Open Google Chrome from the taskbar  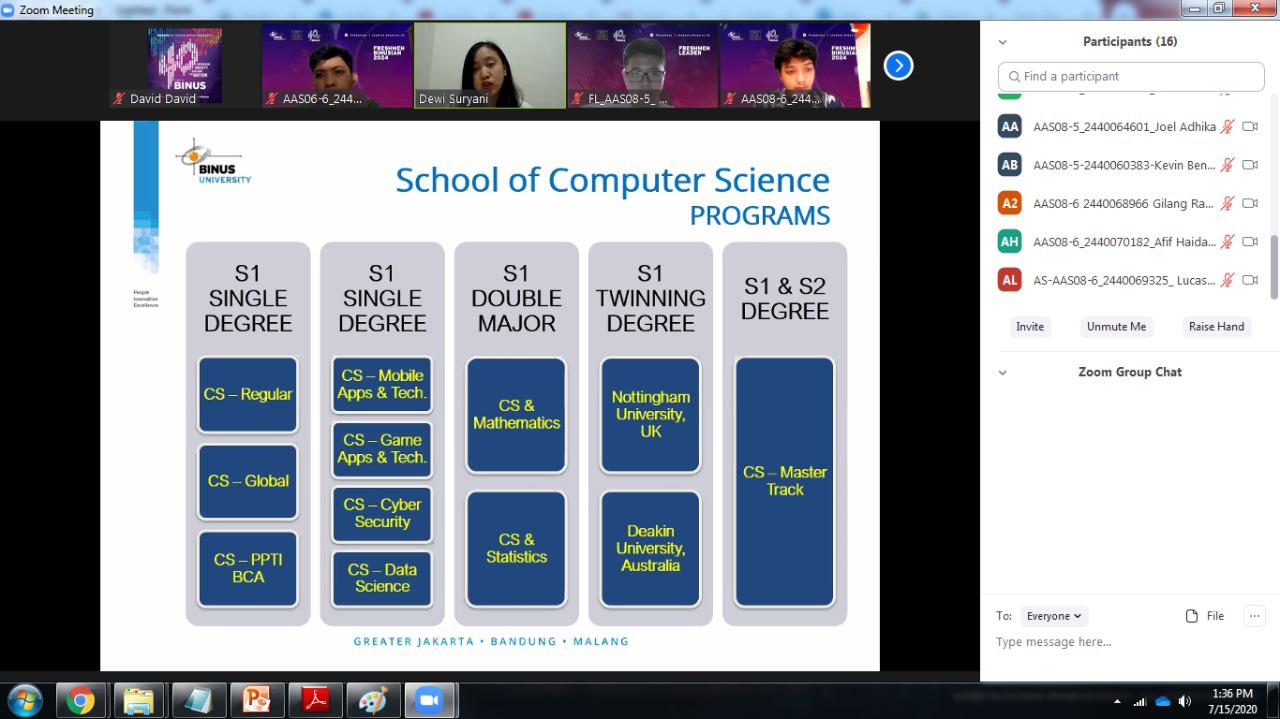tap(81, 701)
